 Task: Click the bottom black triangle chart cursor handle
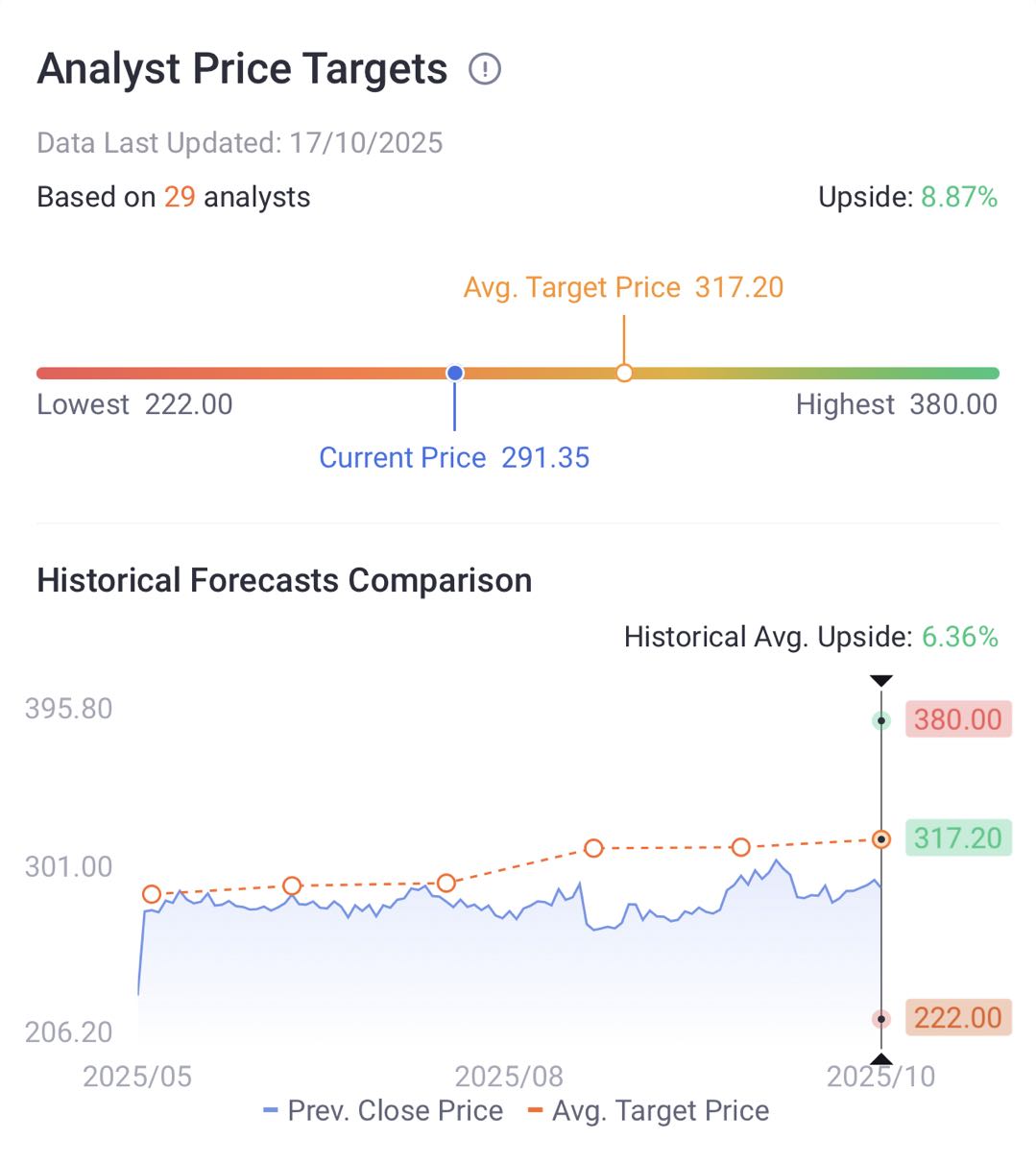(x=881, y=1060)
